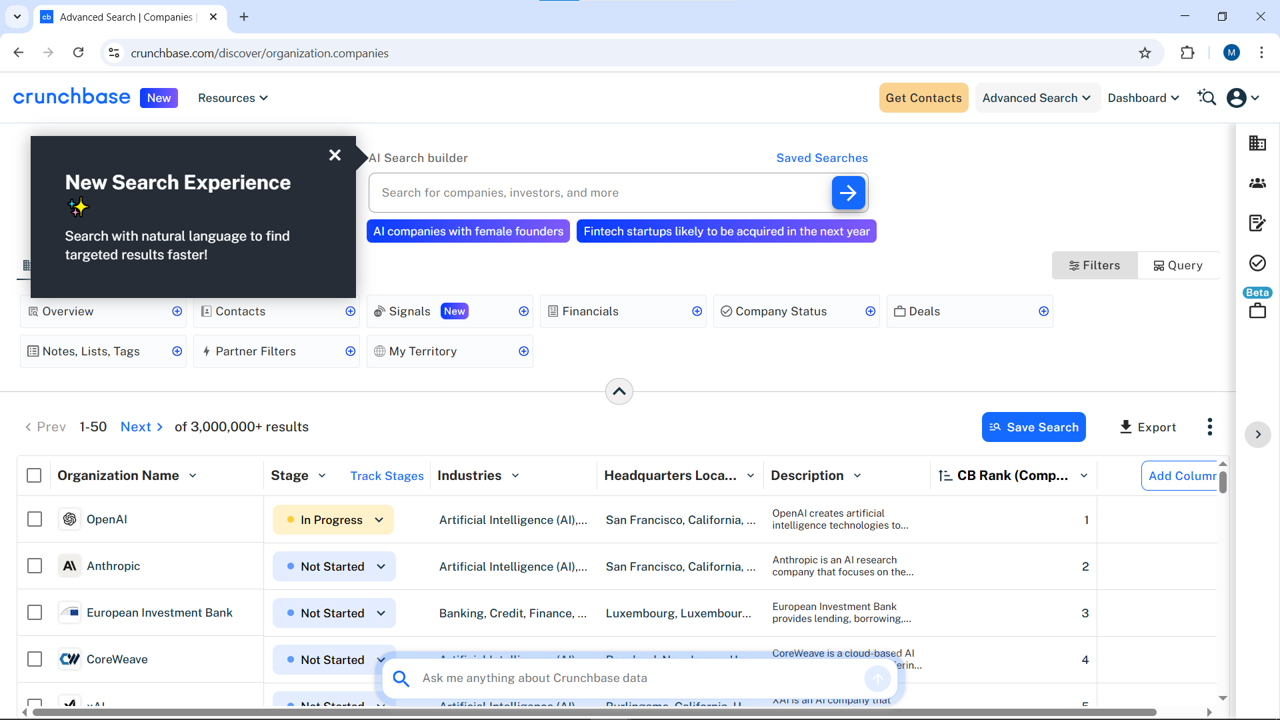Image resolution: width=1280 pixels, height=720 pixels.
Task: Open the Overview filter category
Action: 103,312
